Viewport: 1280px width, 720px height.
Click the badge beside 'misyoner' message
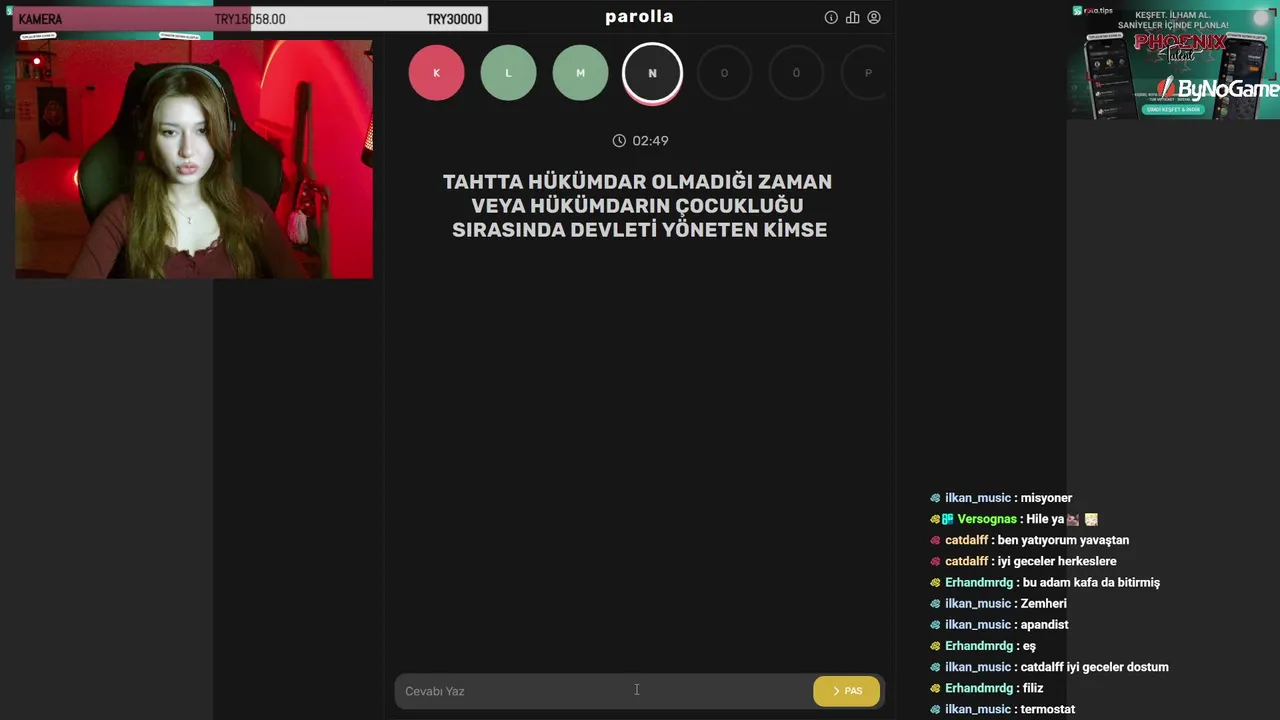click(935, 498)
